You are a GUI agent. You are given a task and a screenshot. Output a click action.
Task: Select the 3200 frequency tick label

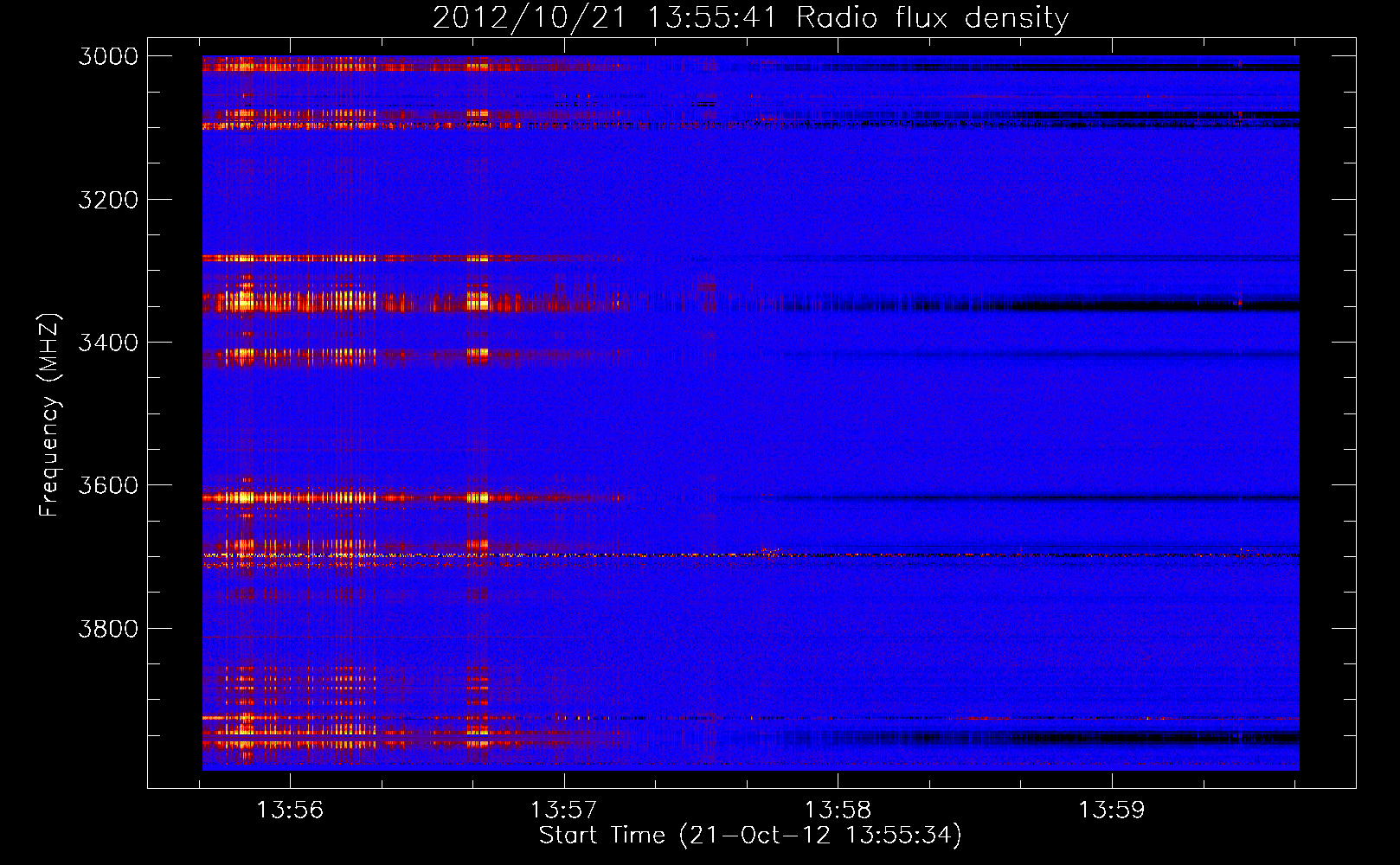click(x=108, y=200)
